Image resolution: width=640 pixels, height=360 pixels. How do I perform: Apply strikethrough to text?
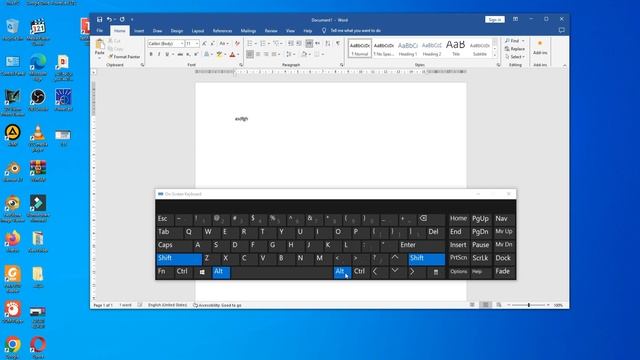(180, 54)
